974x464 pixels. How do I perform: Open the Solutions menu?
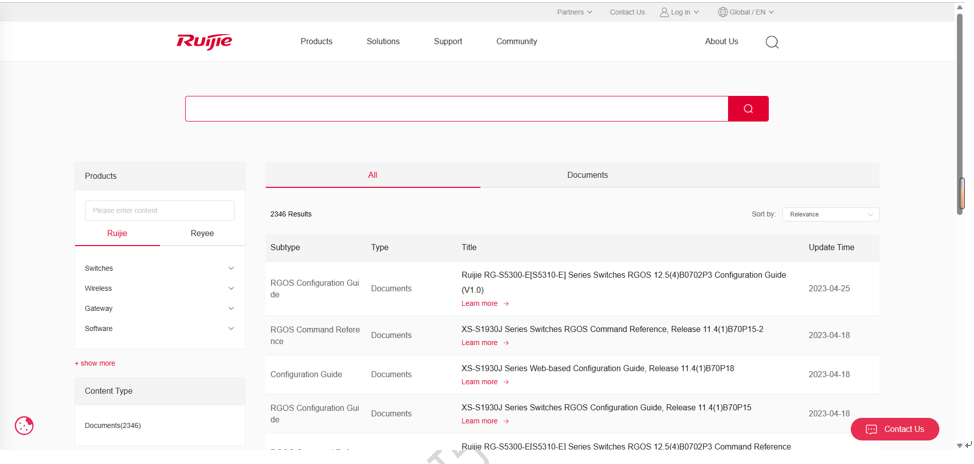[x=383, y=42]
